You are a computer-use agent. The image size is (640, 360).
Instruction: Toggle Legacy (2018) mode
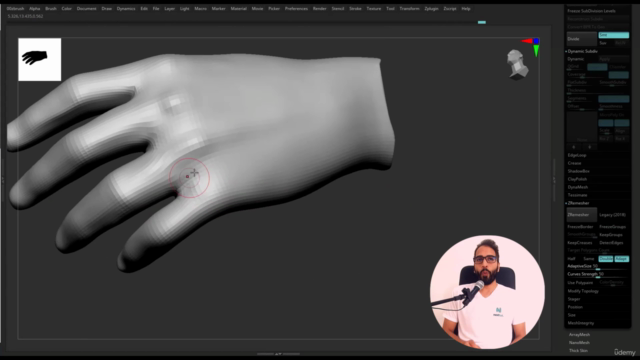613,215
